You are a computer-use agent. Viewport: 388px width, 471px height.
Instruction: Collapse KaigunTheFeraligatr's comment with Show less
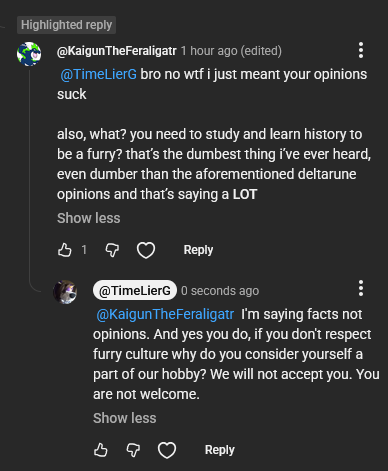(x=89, y=218)
